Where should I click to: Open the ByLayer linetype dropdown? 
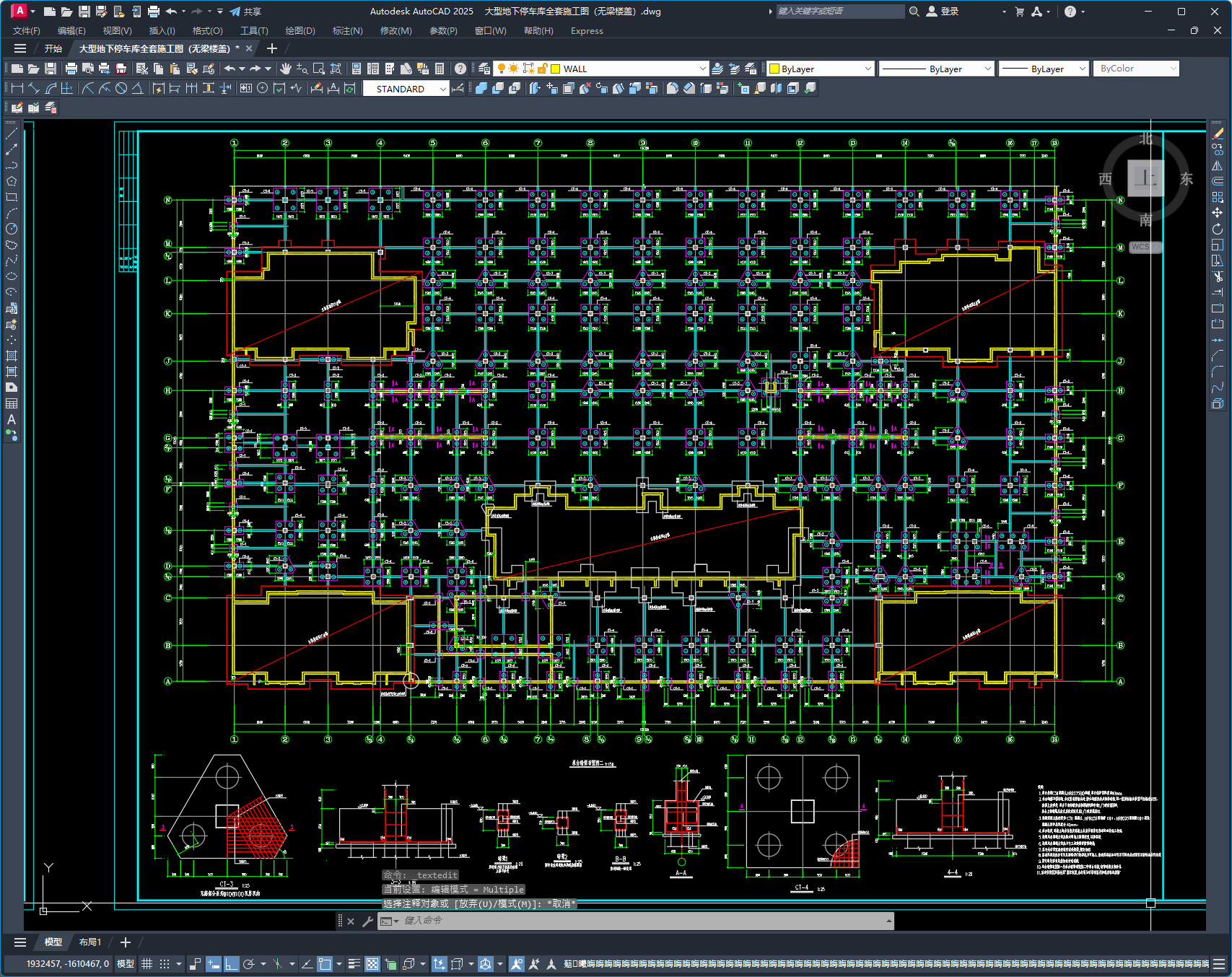point(988,69)
